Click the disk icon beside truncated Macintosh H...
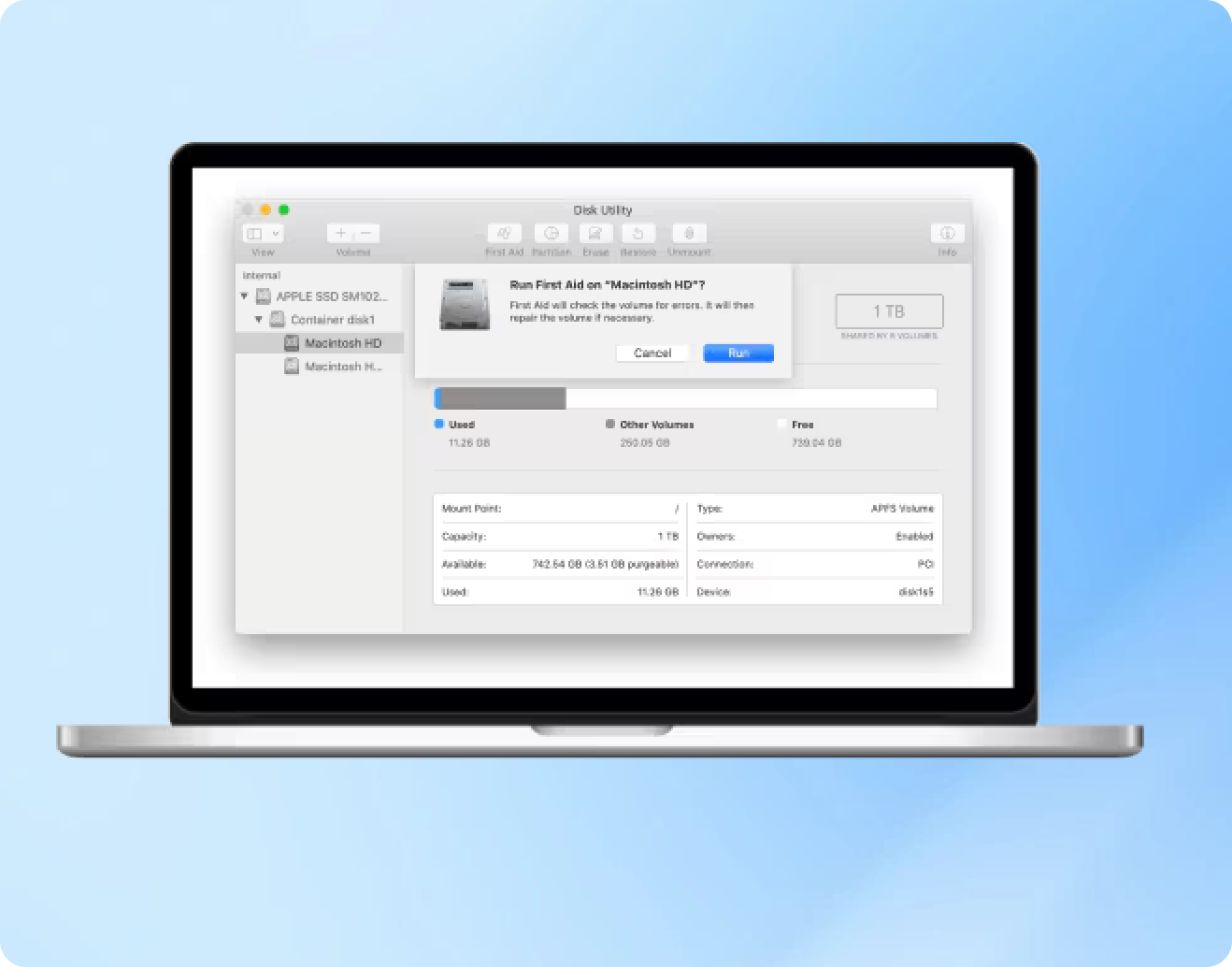Viewport: 1232px width, 967px height. pos(292,367)
